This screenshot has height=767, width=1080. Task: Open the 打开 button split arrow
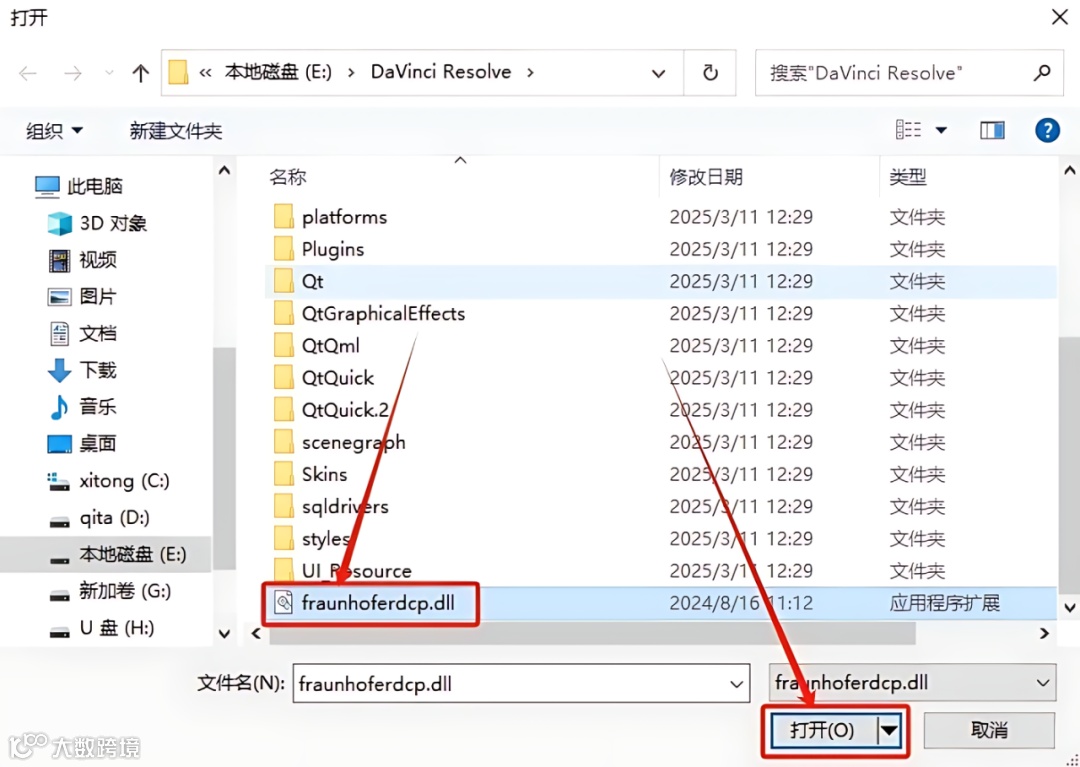pos(889,730)
